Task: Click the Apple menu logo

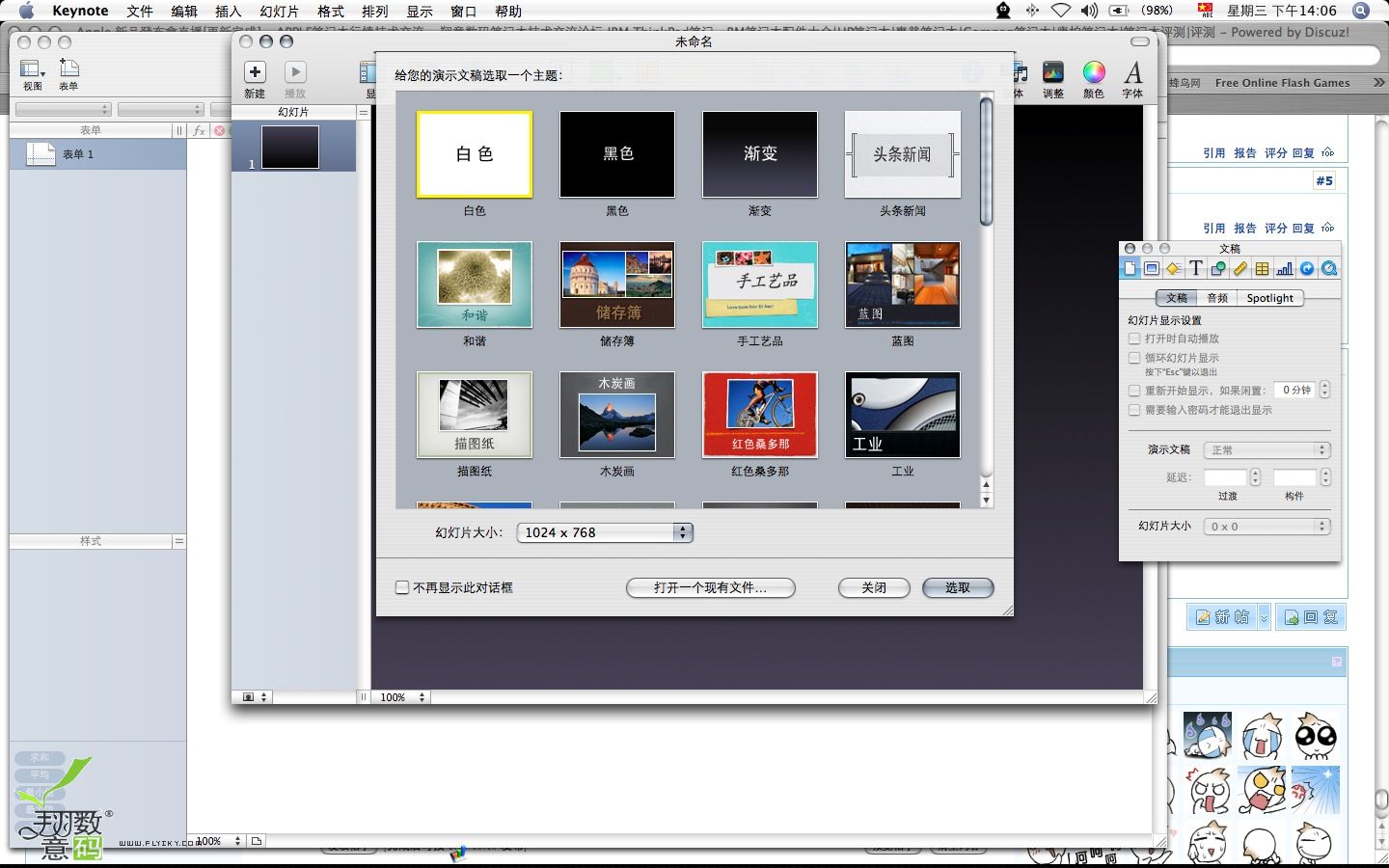Action: tap(26, 11)
